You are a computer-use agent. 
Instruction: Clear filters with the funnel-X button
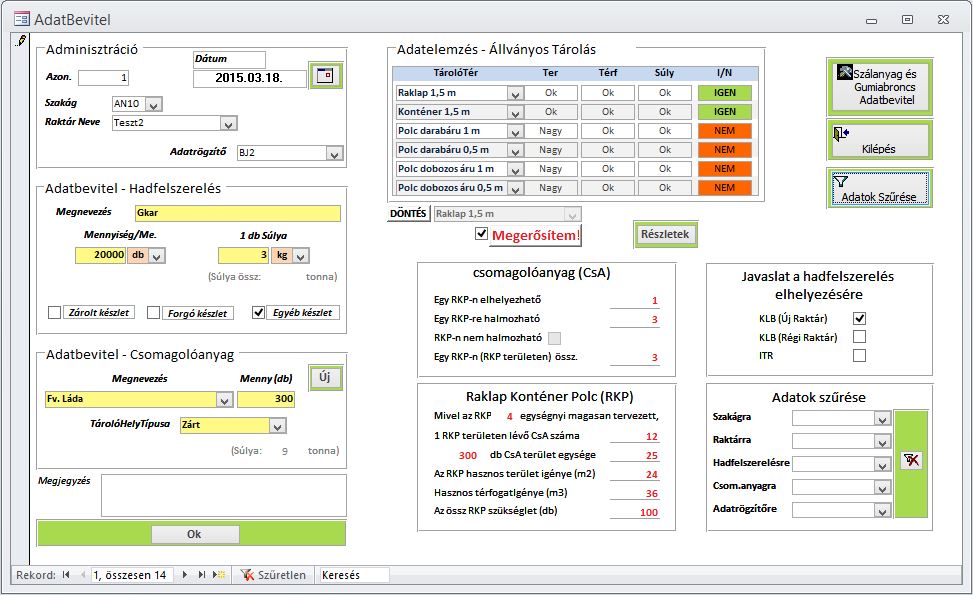click(x=911, y=460)
